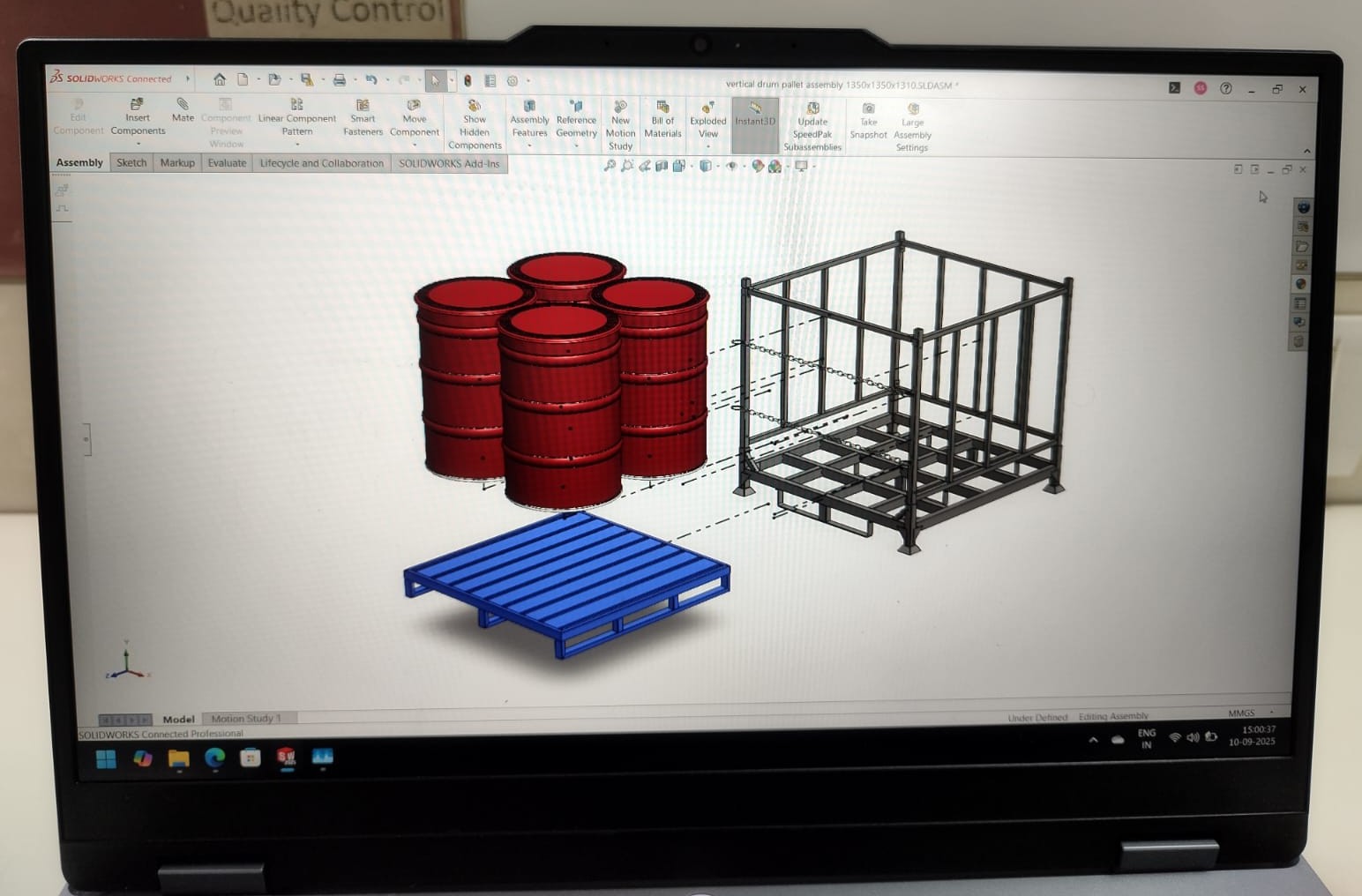Open File Explorer from the taskbar
This screenshot has width=1362, height=896.
(179, 758)
